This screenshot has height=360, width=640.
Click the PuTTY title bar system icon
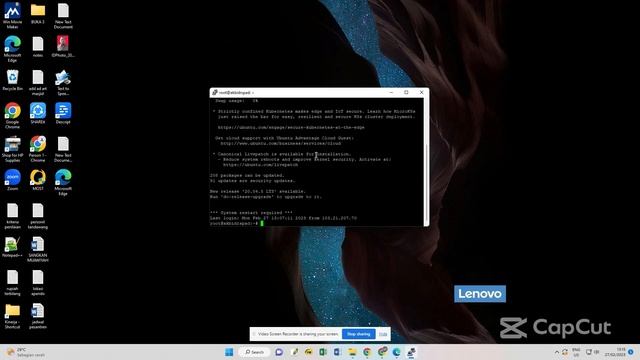pos(215,93)
